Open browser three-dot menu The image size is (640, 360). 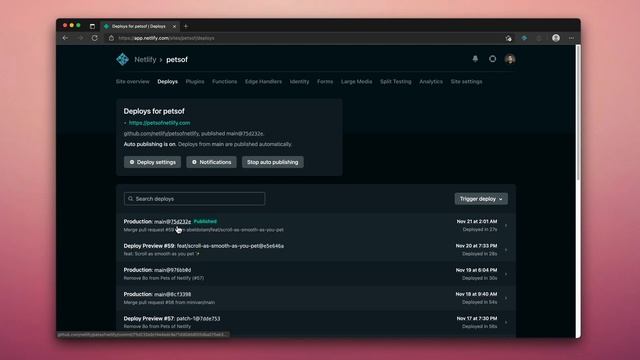571,38
